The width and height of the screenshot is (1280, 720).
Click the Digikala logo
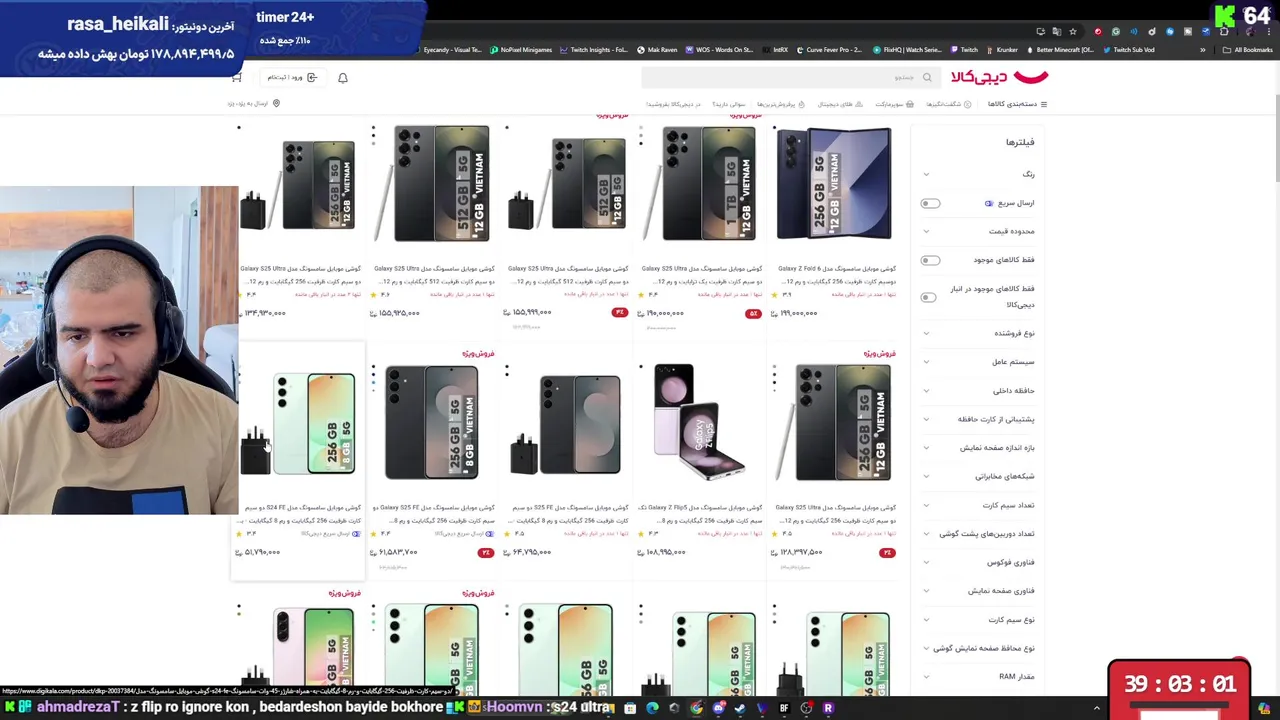coord(1000,77)
